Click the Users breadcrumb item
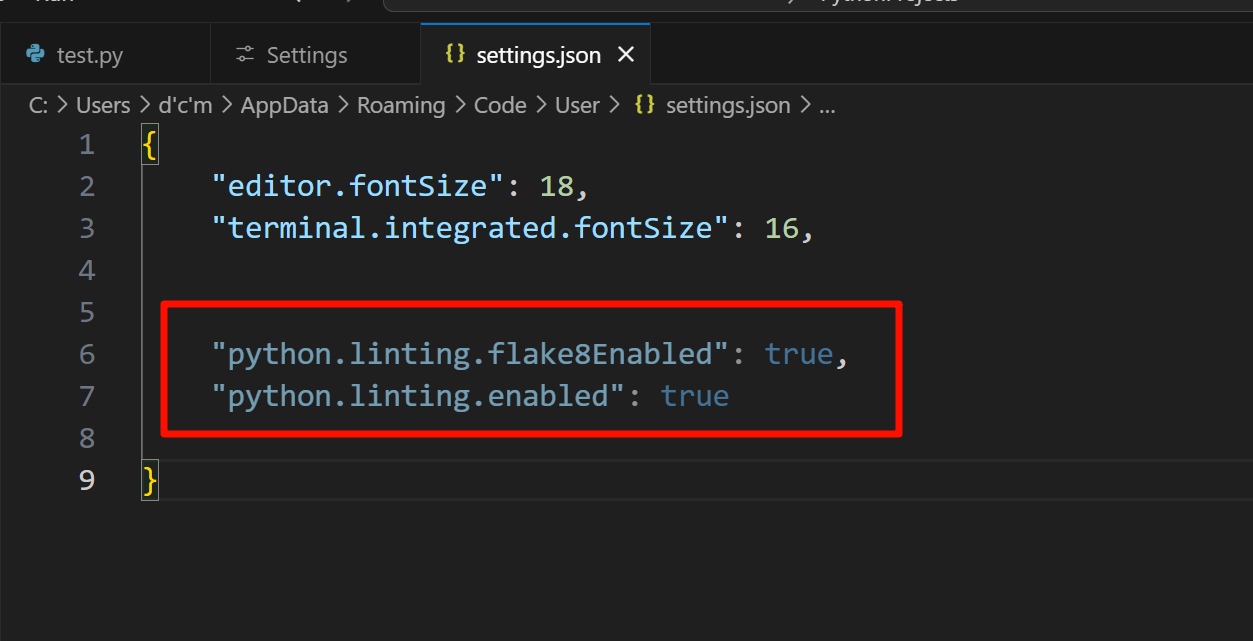1253x641 pixels. 103,105
